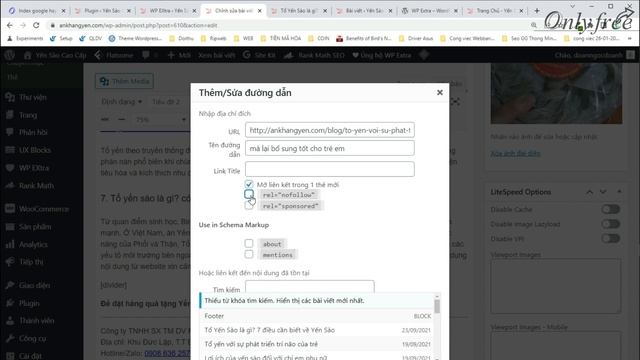640x360 pixels.
Task: Click the Tìm kiếm search field
Action: click(x=309, y=287)
